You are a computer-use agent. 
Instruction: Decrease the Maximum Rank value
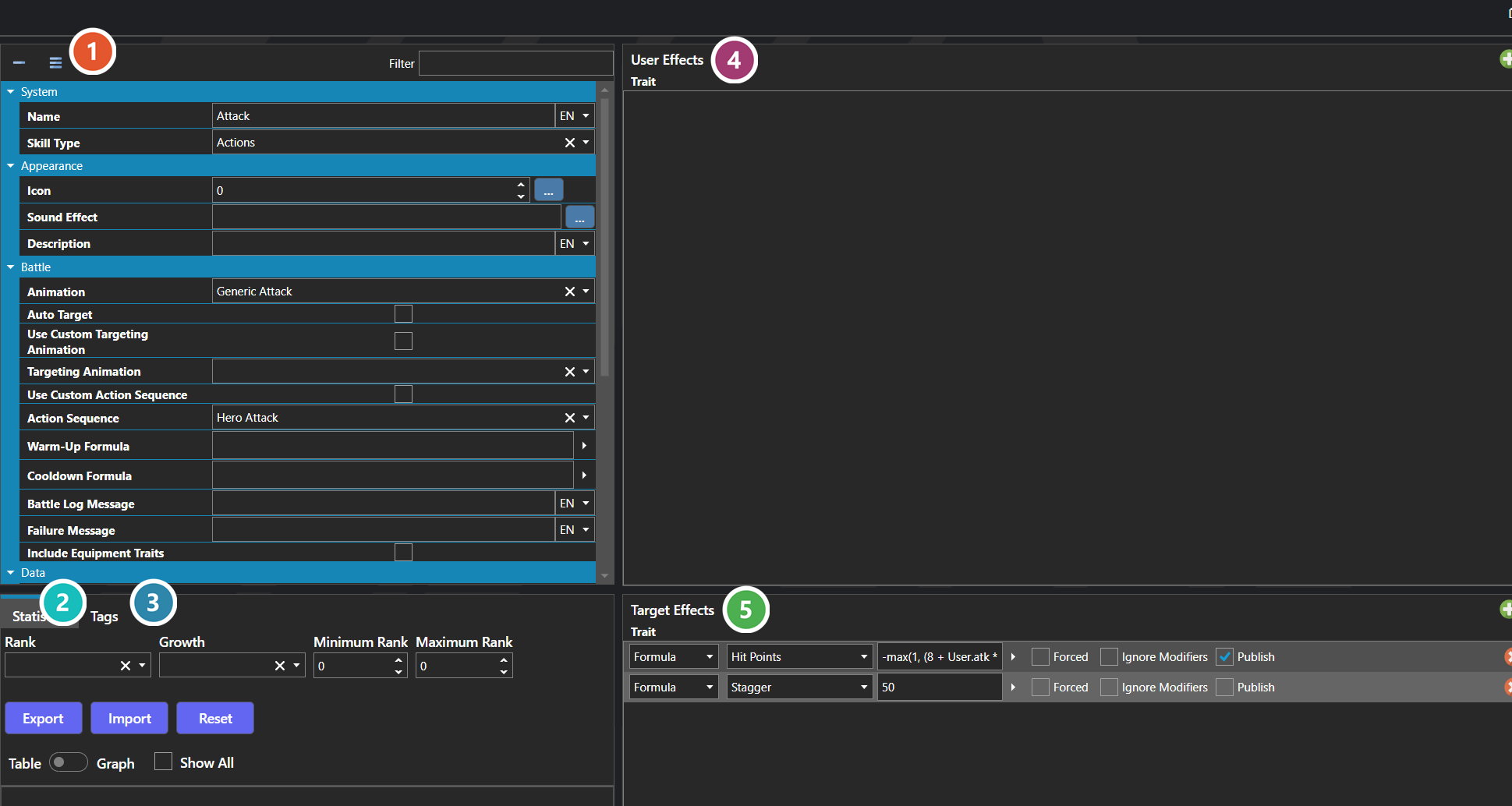[x=504, y=671]
